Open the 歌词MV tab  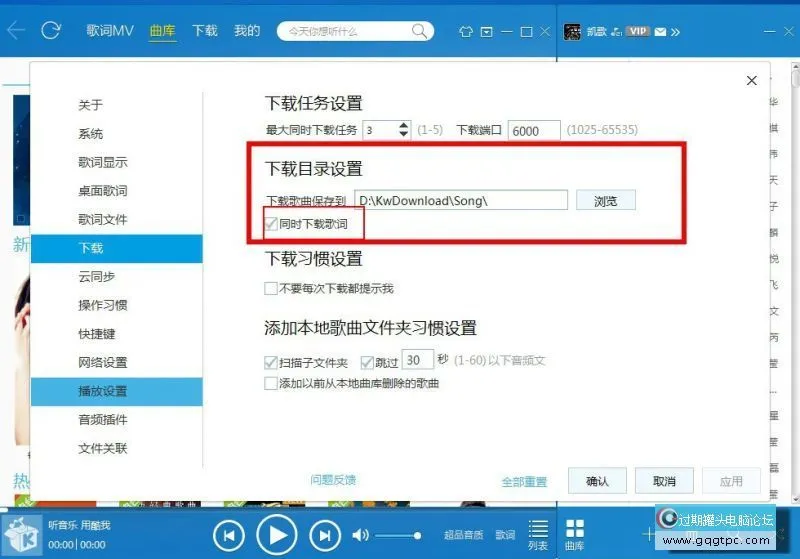(110, 31)
